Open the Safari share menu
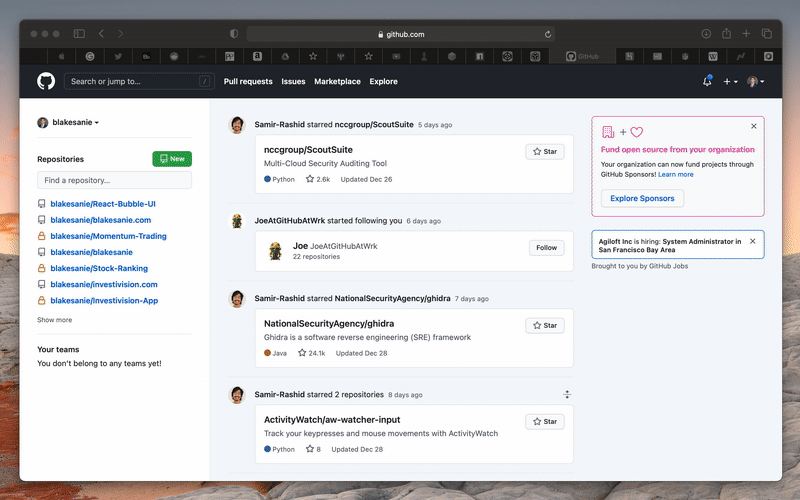 (x=726, y=33)
